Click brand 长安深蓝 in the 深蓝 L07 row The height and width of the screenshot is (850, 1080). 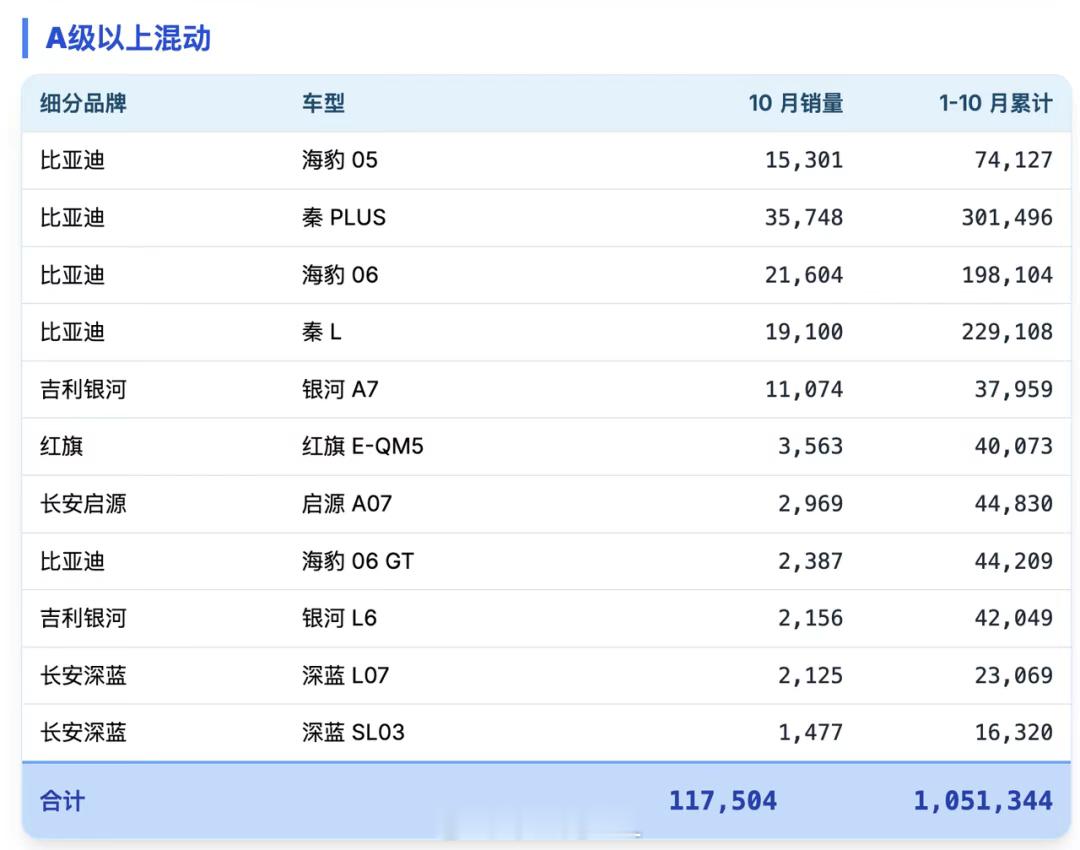pos(83,675)
